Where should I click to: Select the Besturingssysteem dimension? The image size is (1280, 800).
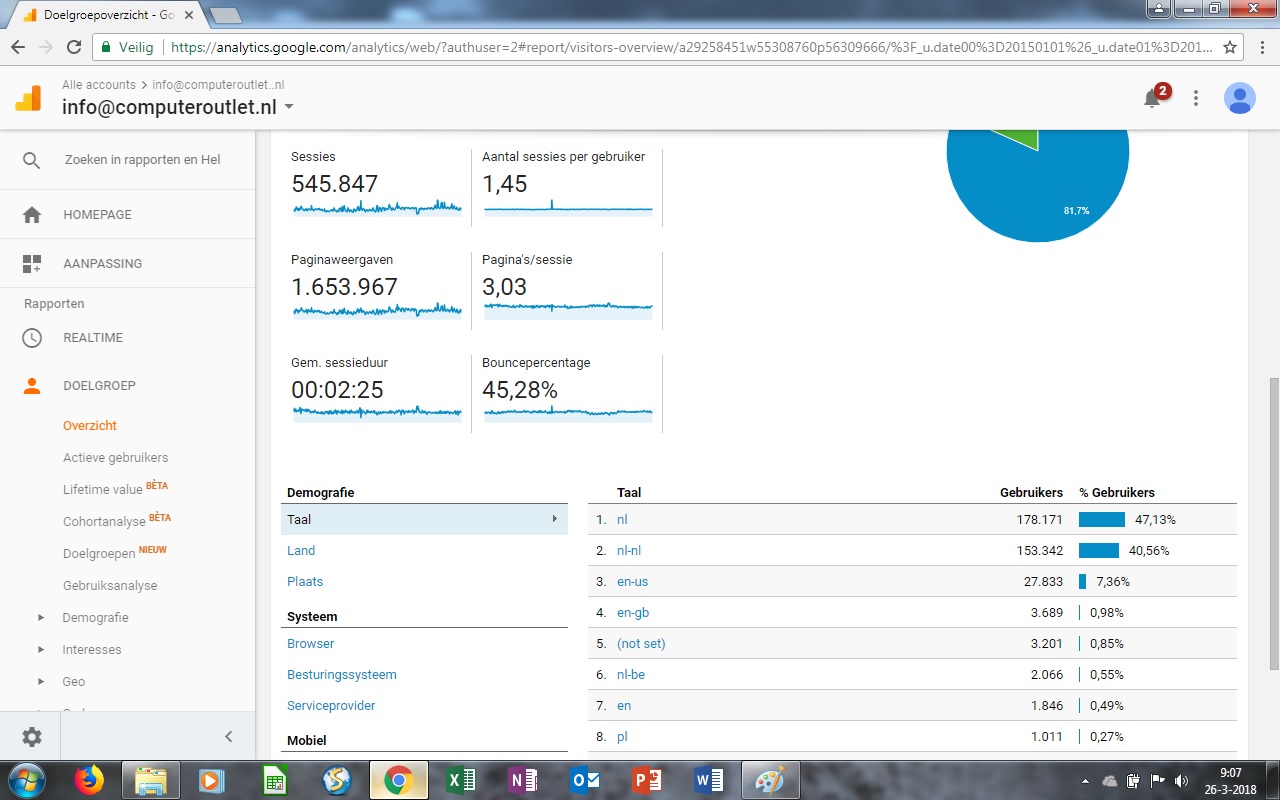(342, 675)
